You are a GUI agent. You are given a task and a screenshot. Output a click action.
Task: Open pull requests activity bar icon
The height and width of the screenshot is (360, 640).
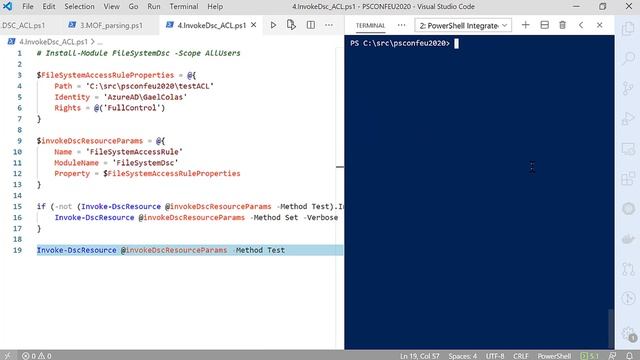(x=628, y=269)
